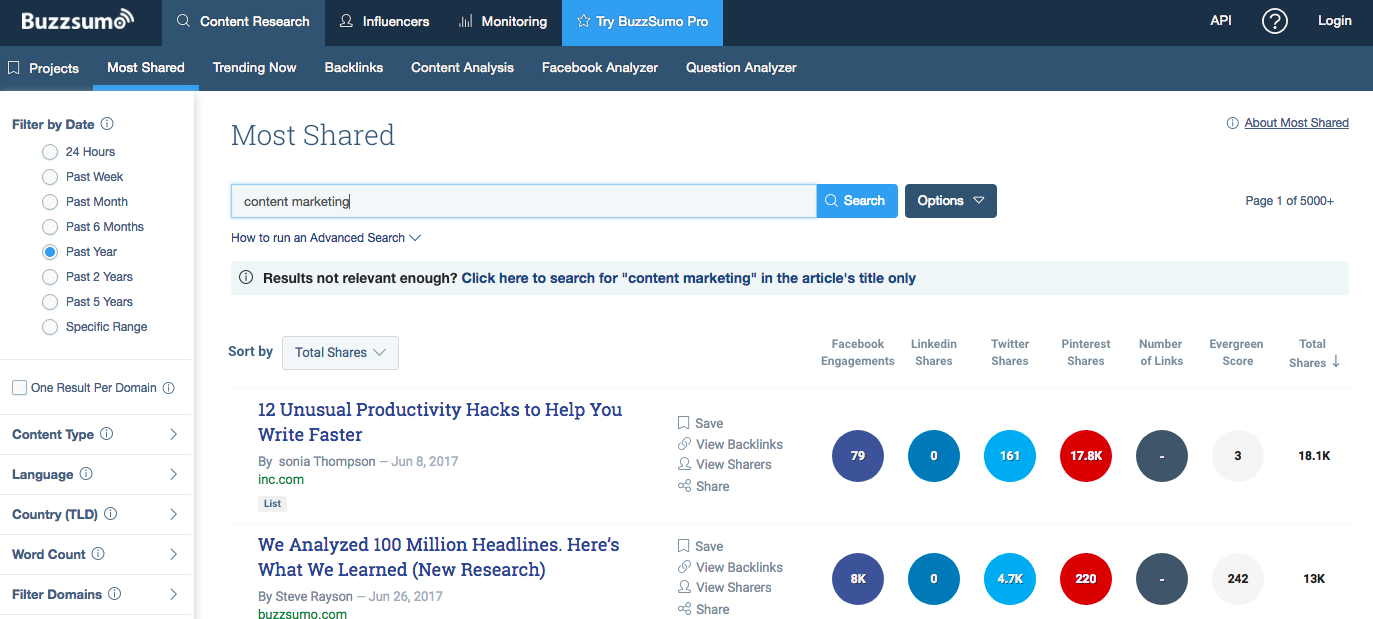The width and height of the screenshot is (1373, 619).
Task: Click the content marketing search field
Action: (524, 201)
